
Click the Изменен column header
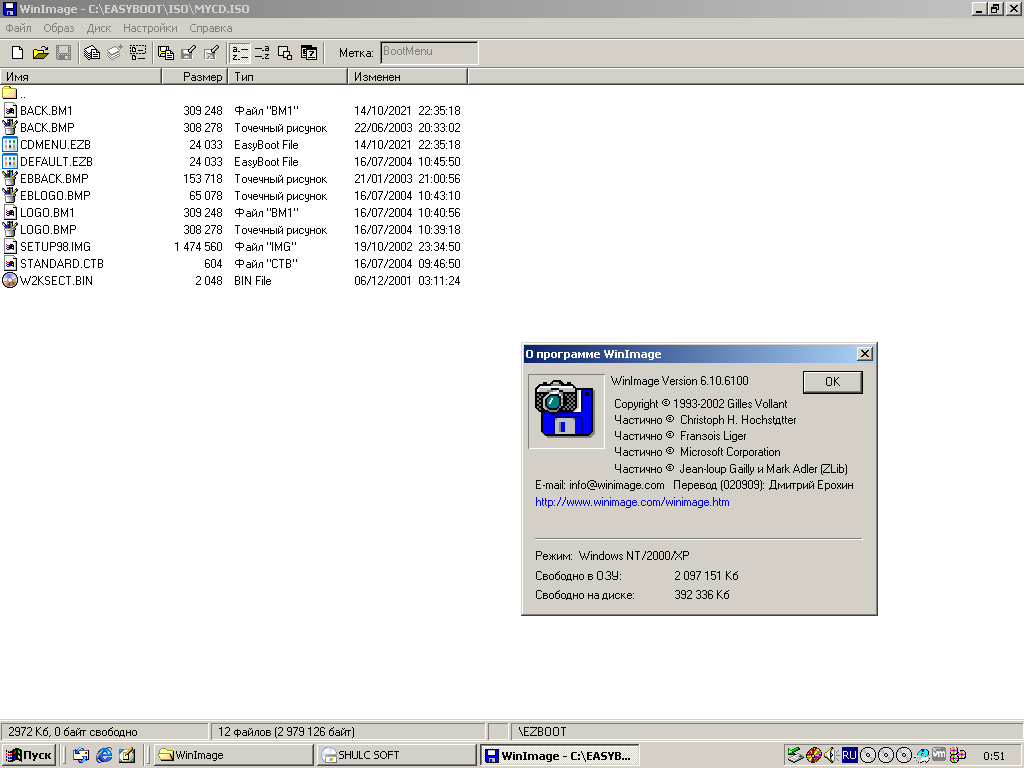408,76
